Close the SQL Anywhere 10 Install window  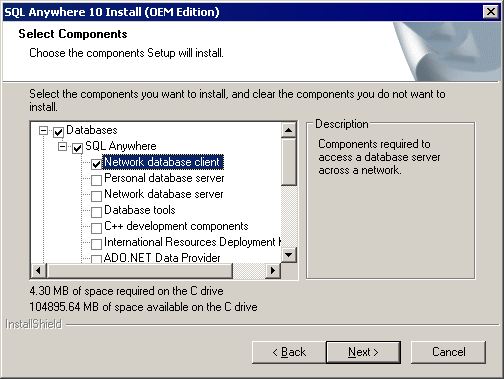[x=491, y=12]
